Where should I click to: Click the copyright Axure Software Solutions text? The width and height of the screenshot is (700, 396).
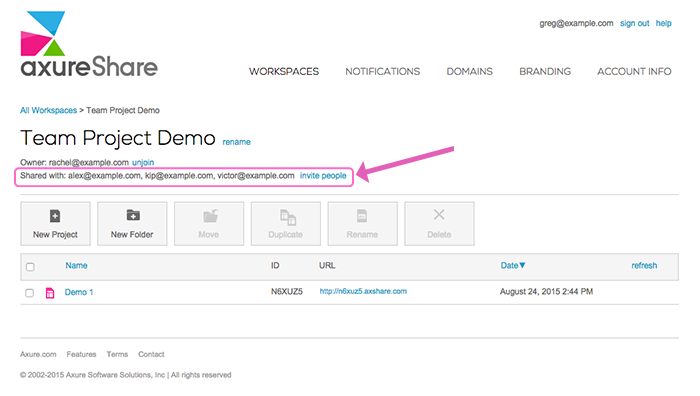tap(125, 375)
